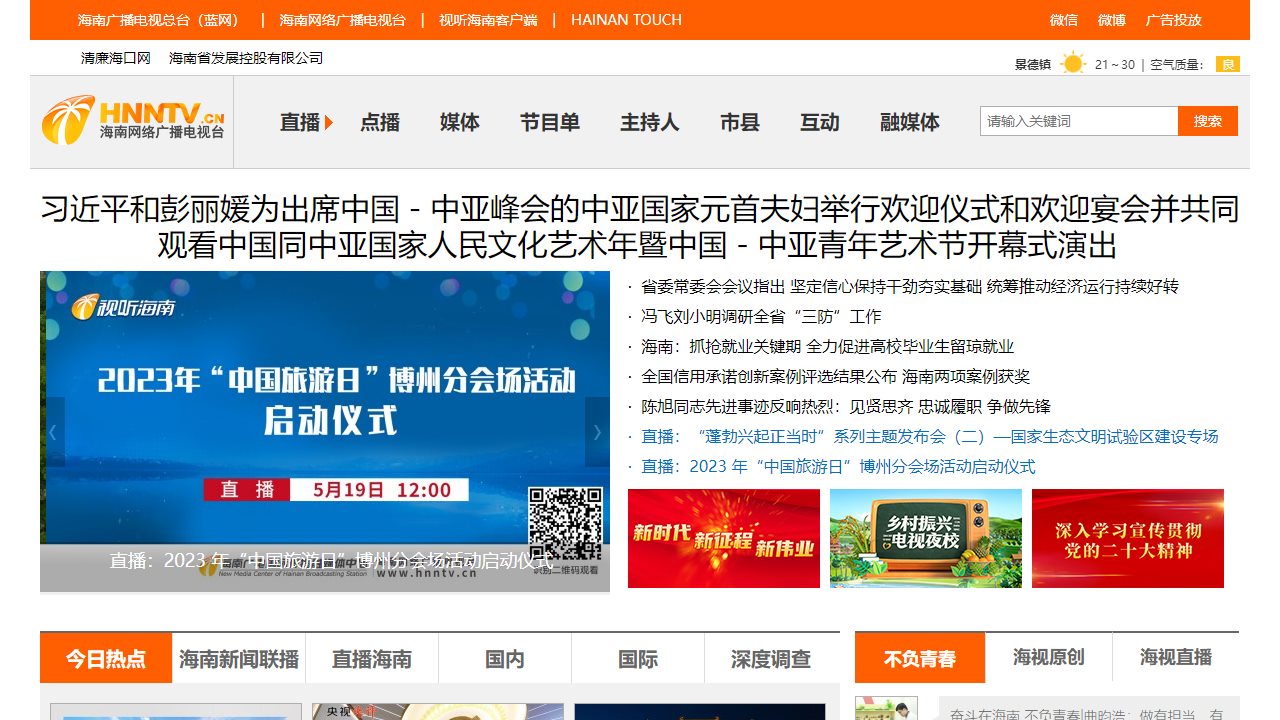
Task: Open the 融媒体 menu item
Action: coord(910,122)
